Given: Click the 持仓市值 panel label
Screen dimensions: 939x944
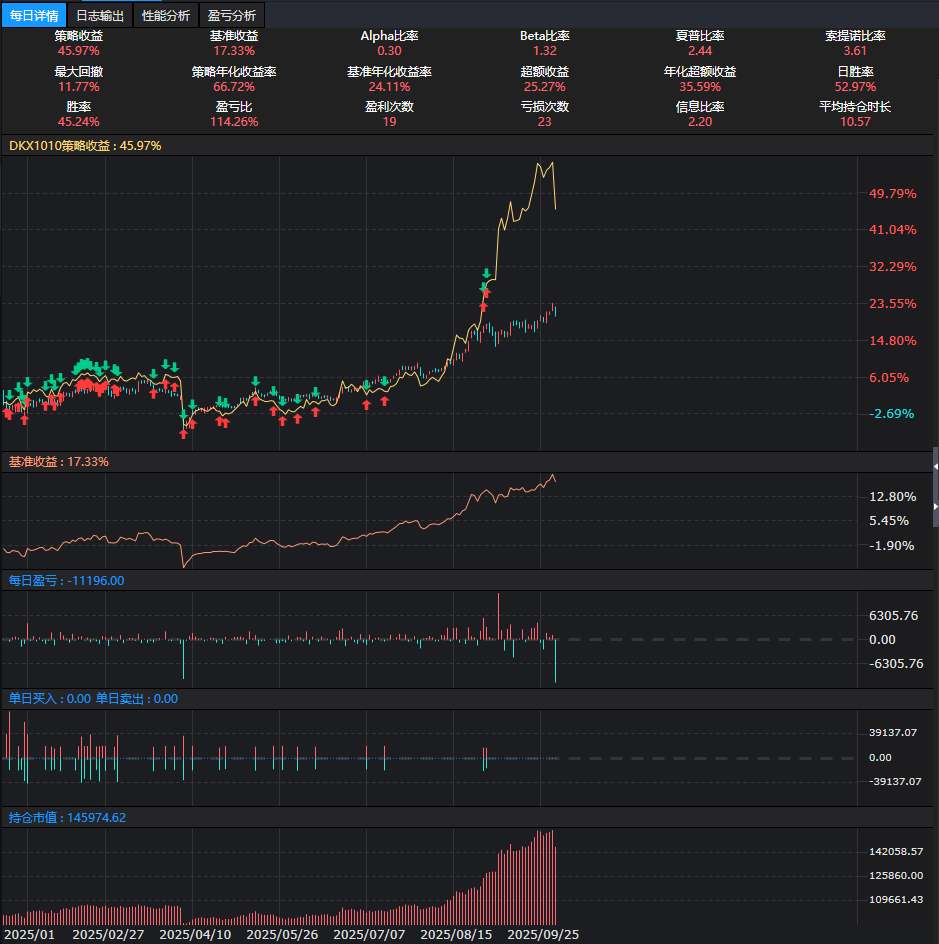Looking at the screenshot, I should tap(67, 818).
